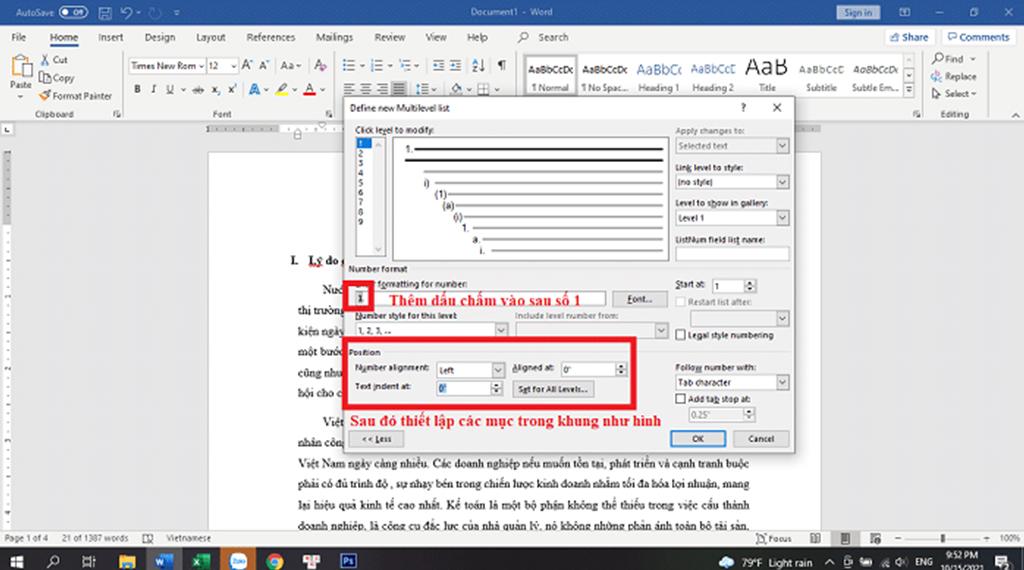Click the Paste icon
Image resolution: width=1024 pixels, height=570 pixels.
[x=21, y=67]
